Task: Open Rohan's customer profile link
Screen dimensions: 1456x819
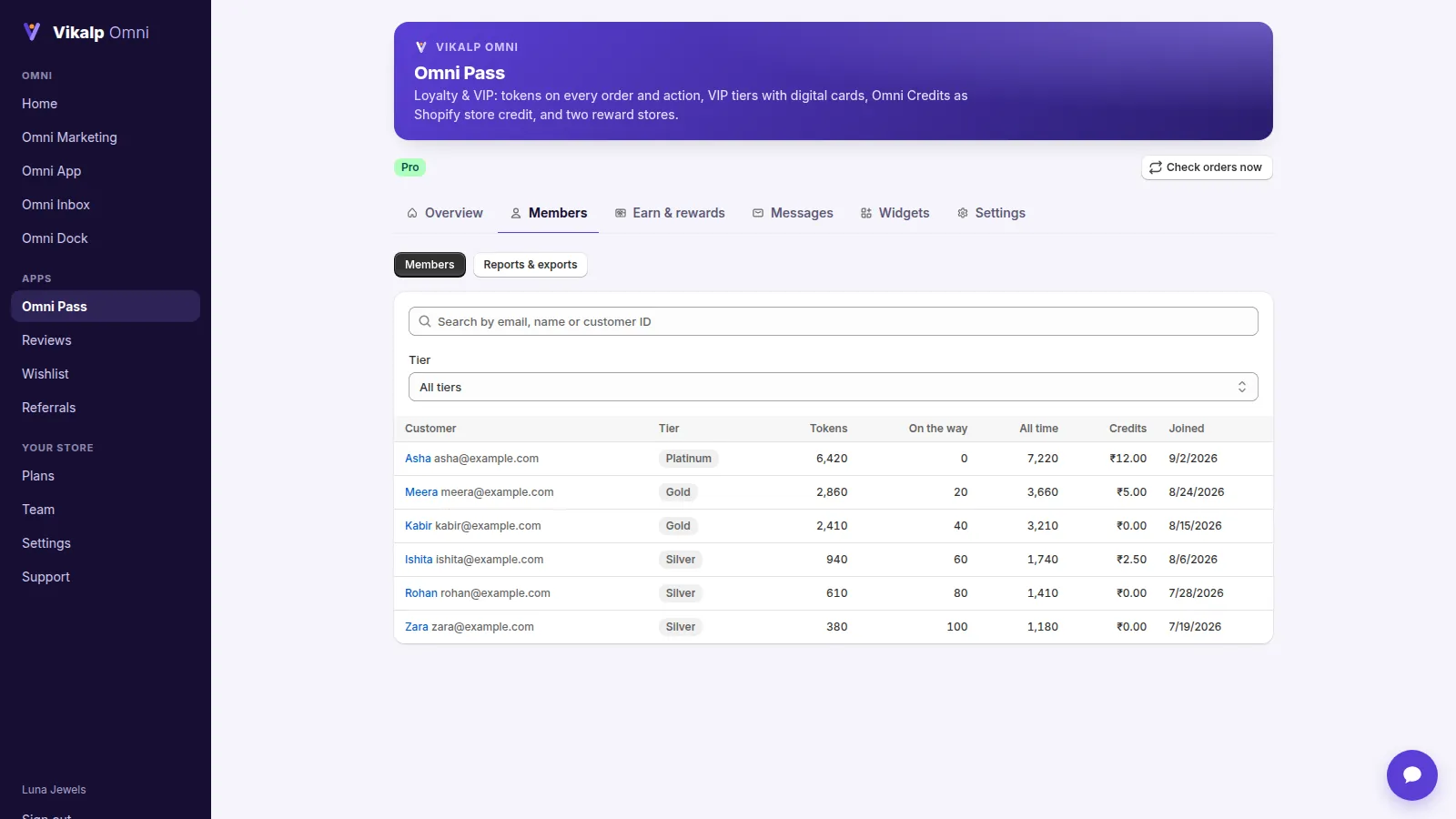Action: click(x=421, y=593)
